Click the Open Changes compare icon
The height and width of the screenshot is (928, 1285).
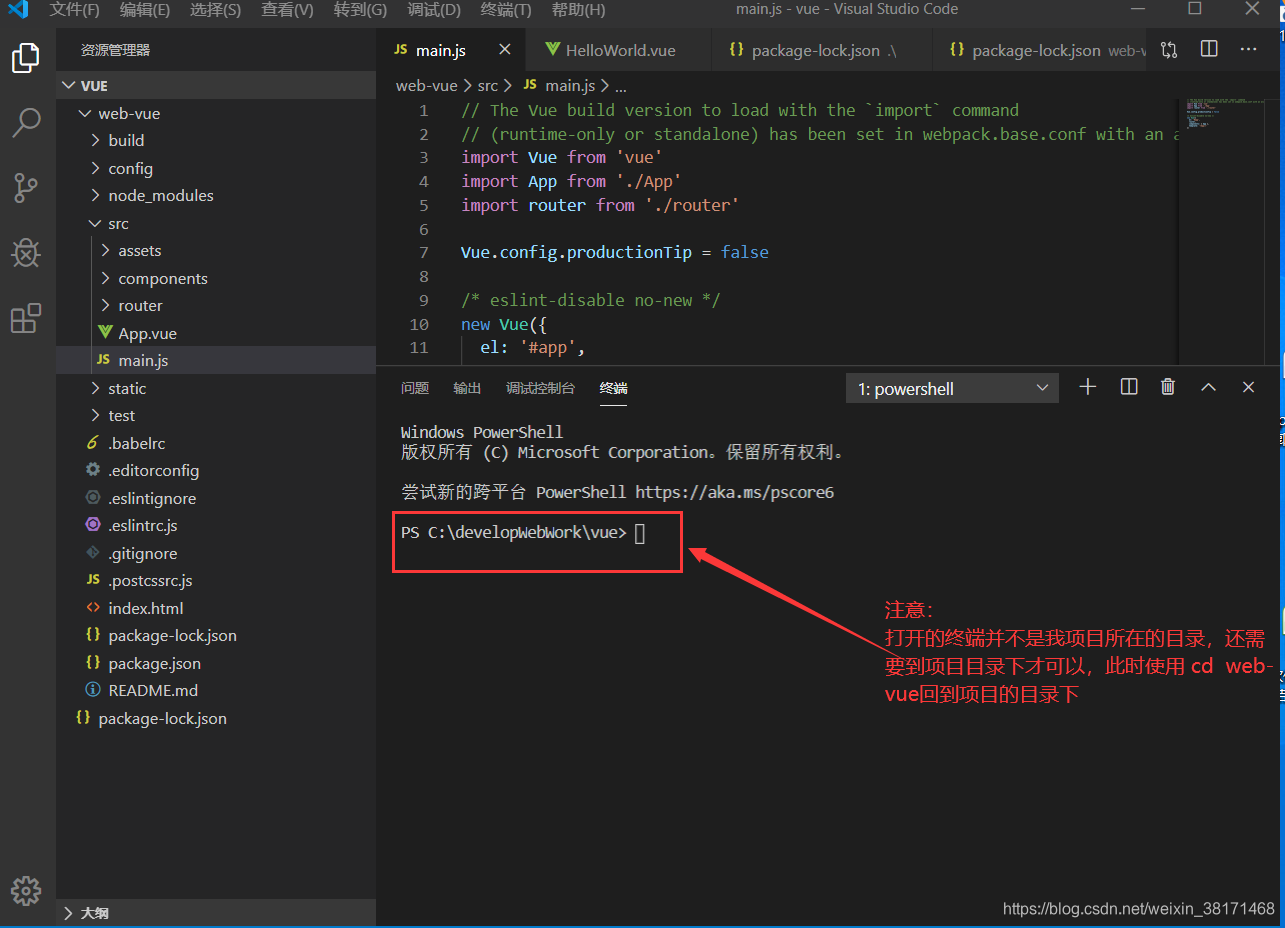point(1169,49)
